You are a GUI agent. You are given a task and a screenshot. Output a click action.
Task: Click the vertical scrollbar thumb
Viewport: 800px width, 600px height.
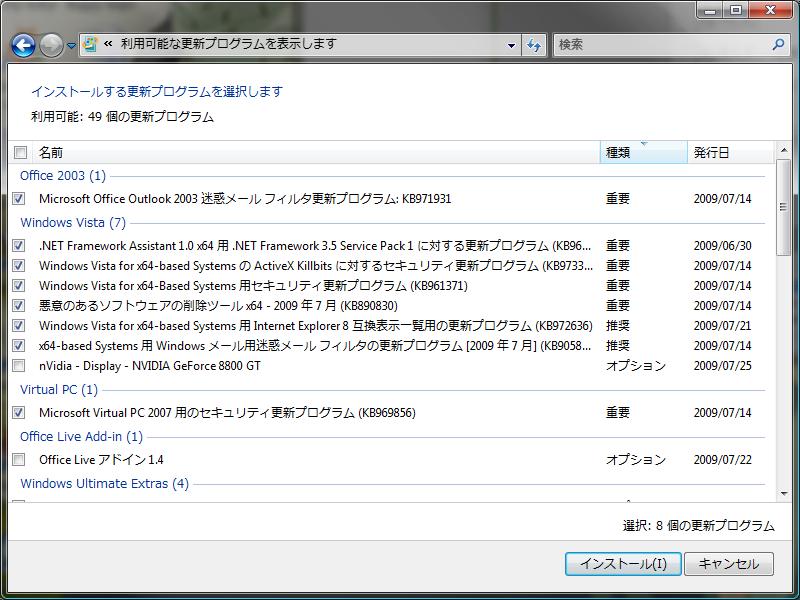click(x=783, y=207)
